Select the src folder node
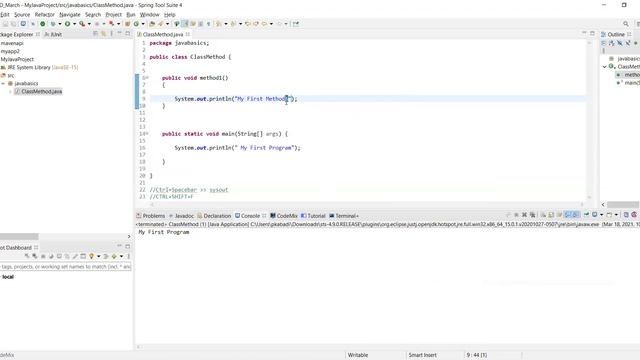This screenshot has height=360, width=640. (8, 76)
